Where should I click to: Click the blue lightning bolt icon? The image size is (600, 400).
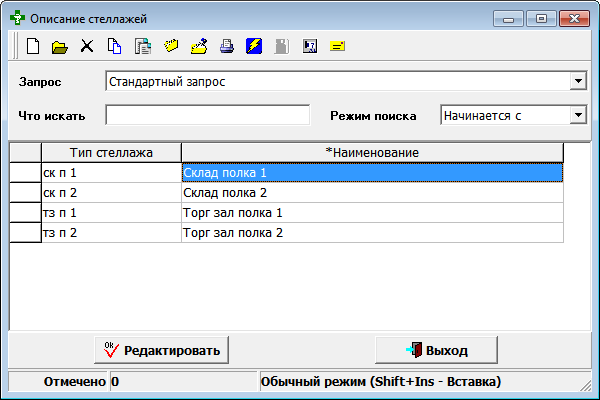[254, 46]
